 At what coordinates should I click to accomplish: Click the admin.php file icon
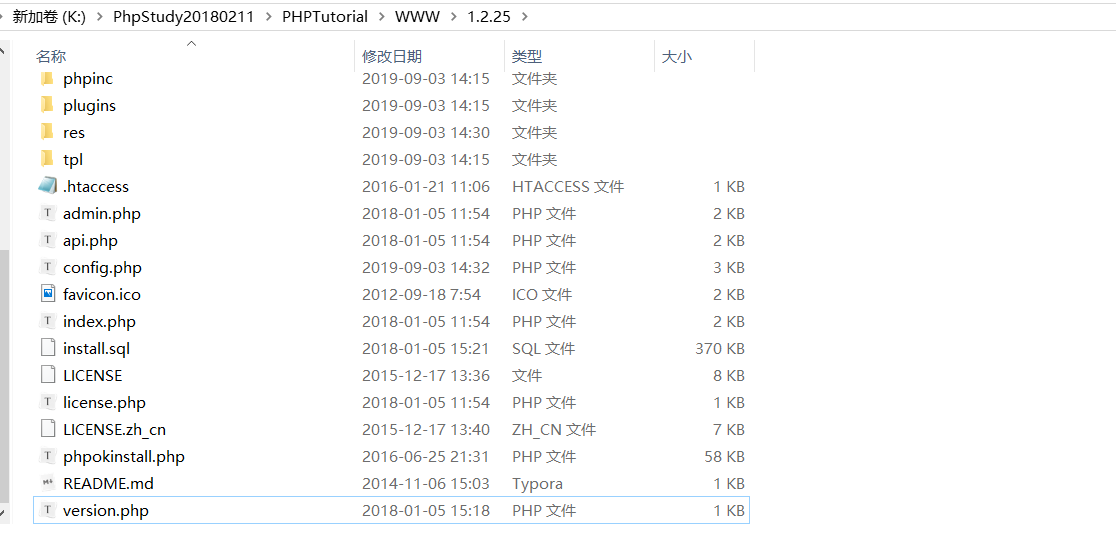[x=47, y=213]
